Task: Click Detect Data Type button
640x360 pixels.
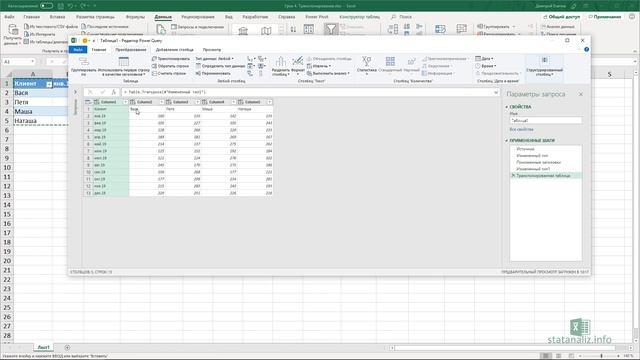Action: pos(220,66)
